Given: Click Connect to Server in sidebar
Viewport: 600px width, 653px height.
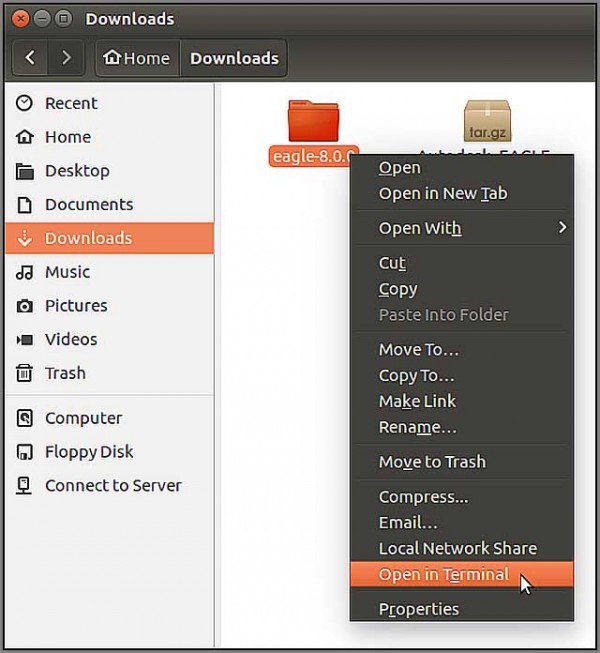Looking at the screenshot, I should coord(112,486).
